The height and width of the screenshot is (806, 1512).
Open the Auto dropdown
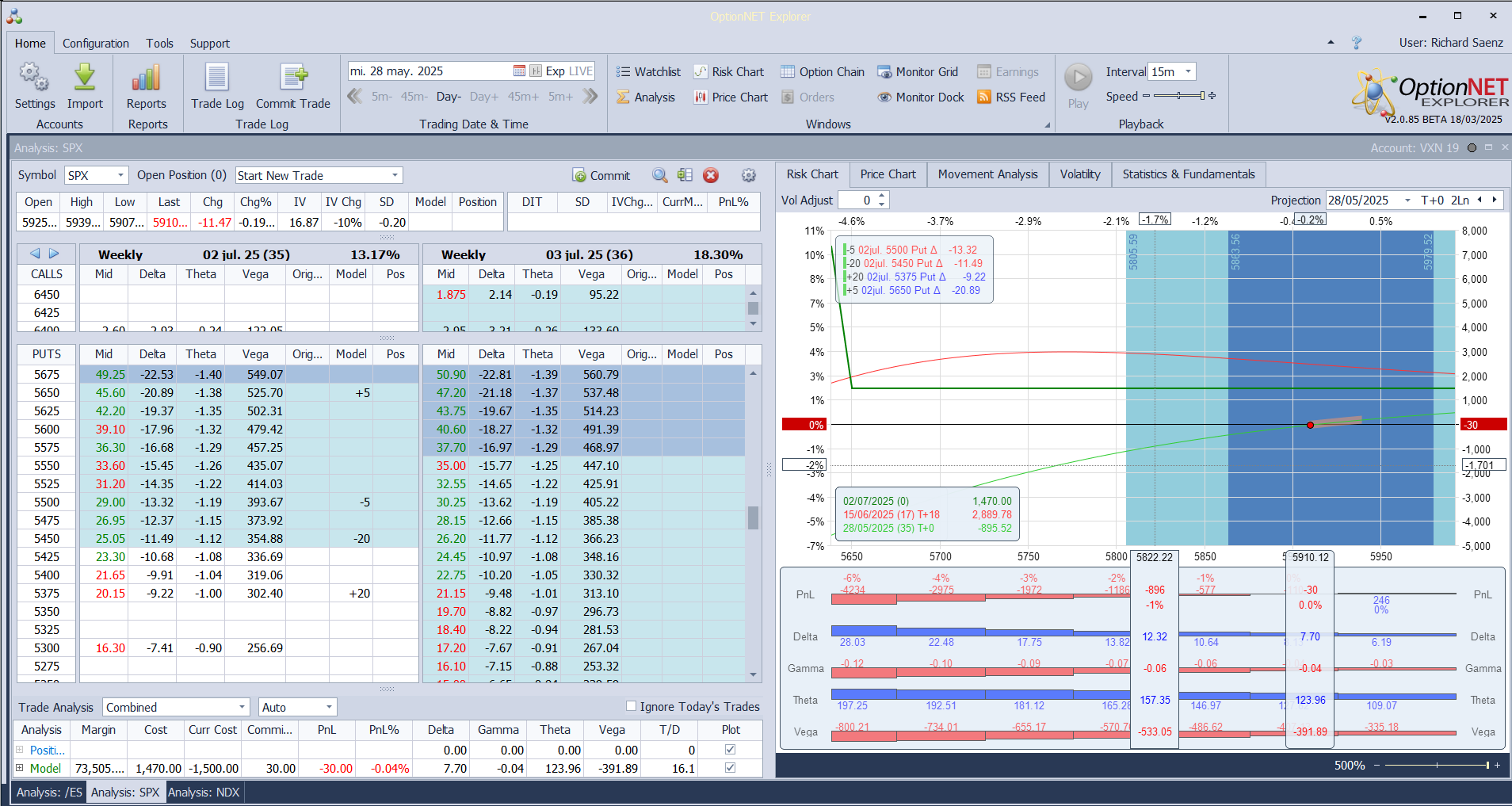pos(329,707)
